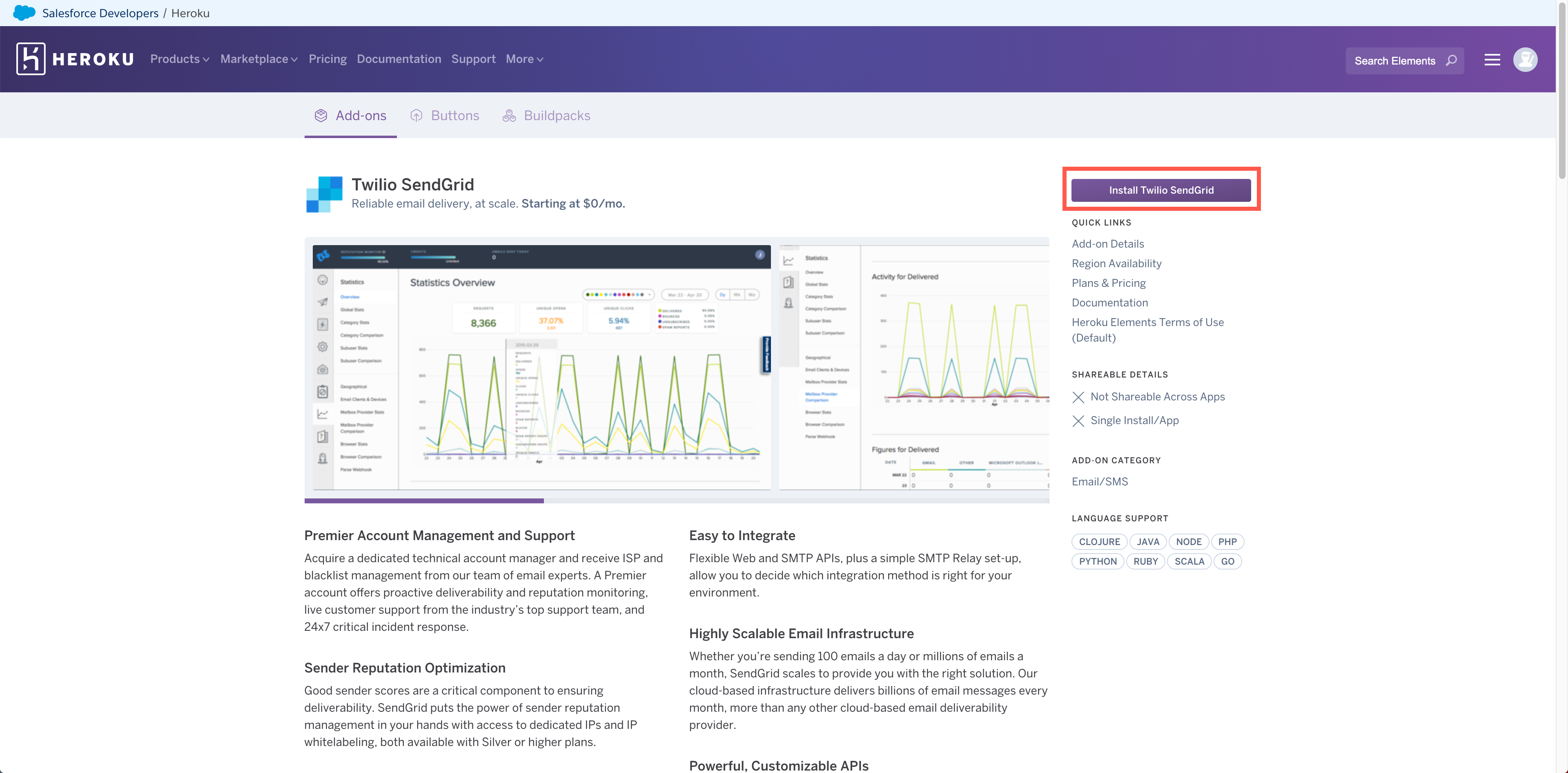
Task: Select the Add-ons tab
Action: point(351,115)
